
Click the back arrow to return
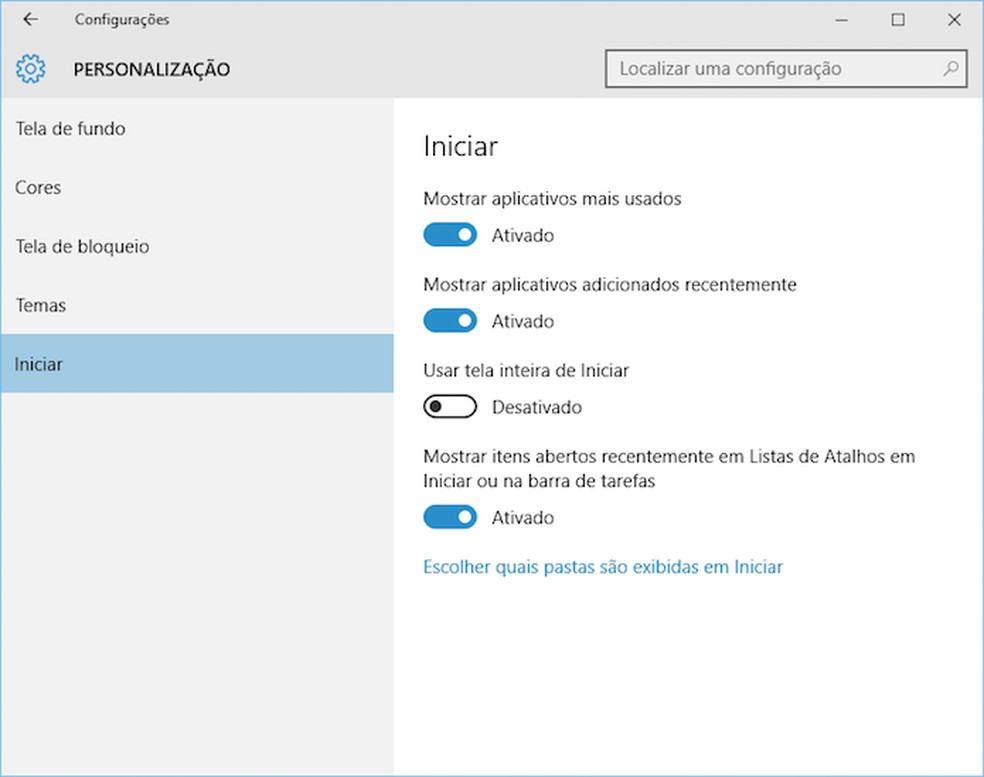point(29,19)
